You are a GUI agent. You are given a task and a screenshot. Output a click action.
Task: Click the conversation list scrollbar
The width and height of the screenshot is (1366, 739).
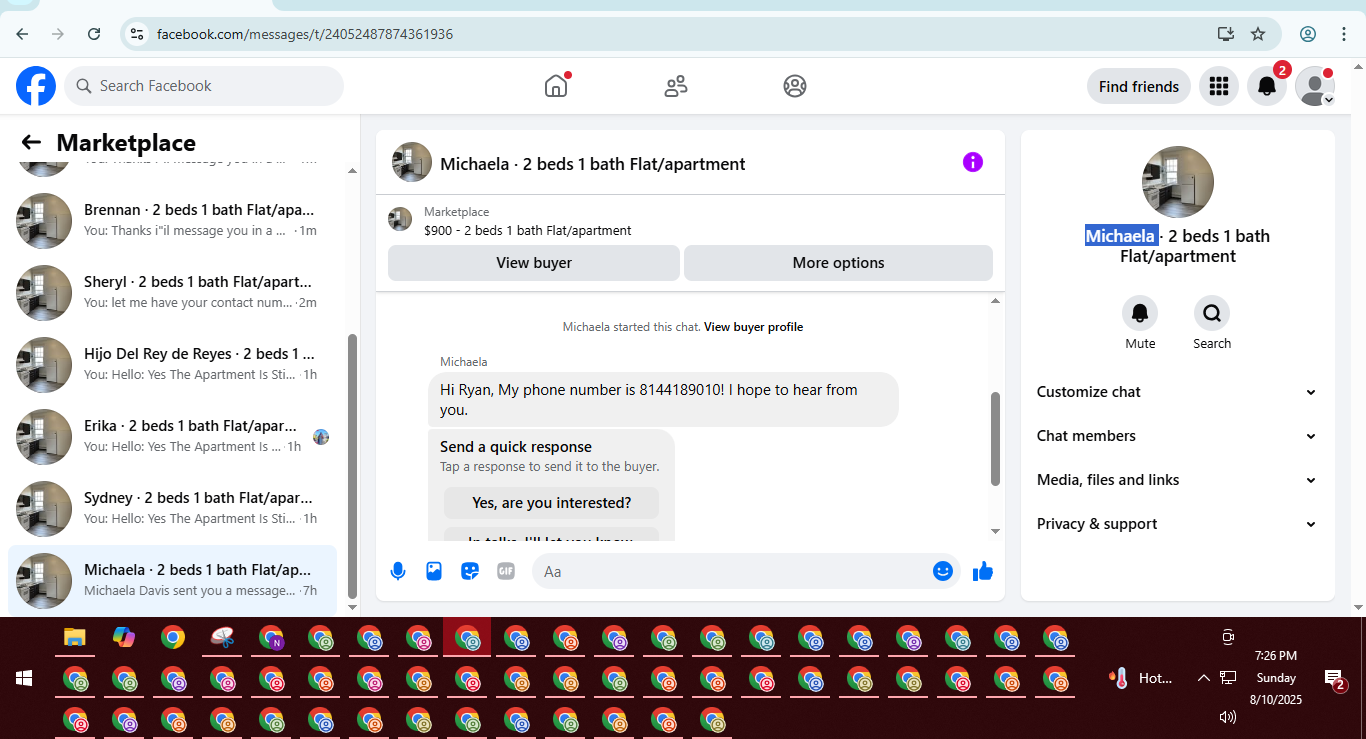click(352, 465)
